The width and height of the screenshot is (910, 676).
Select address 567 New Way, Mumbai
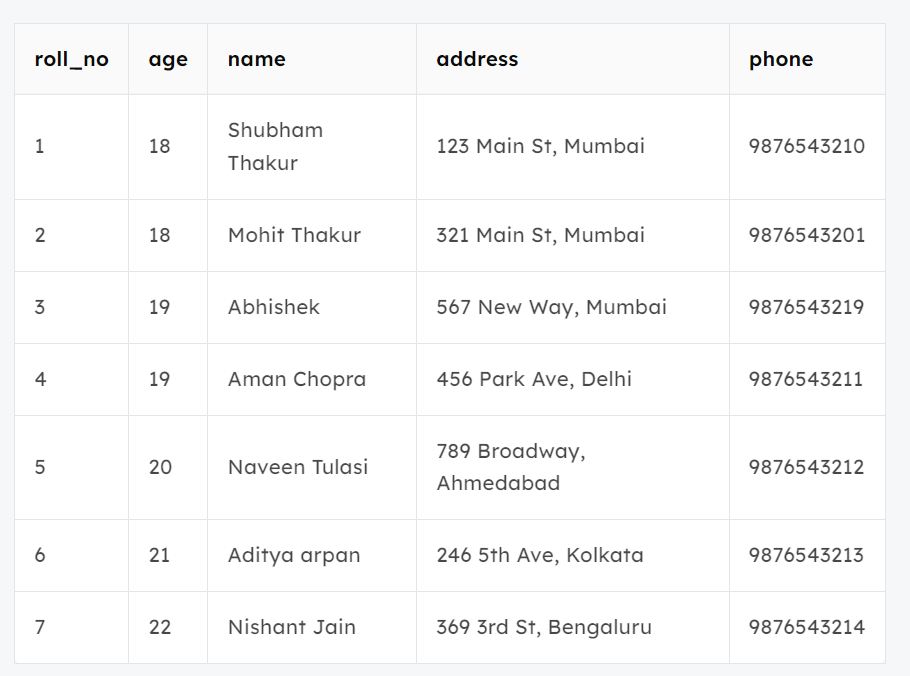tap(551, 307)
